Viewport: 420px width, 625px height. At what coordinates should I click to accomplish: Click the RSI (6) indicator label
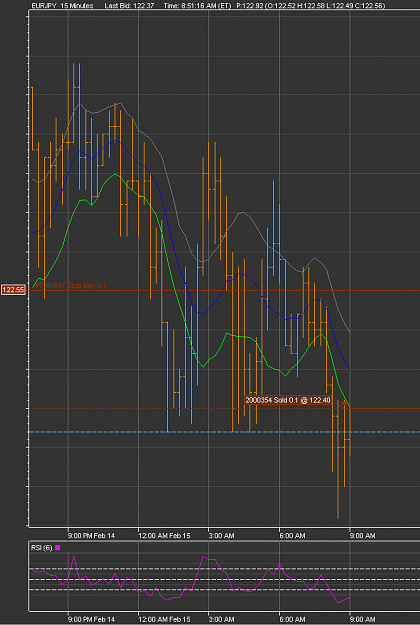tap(41, 548)
